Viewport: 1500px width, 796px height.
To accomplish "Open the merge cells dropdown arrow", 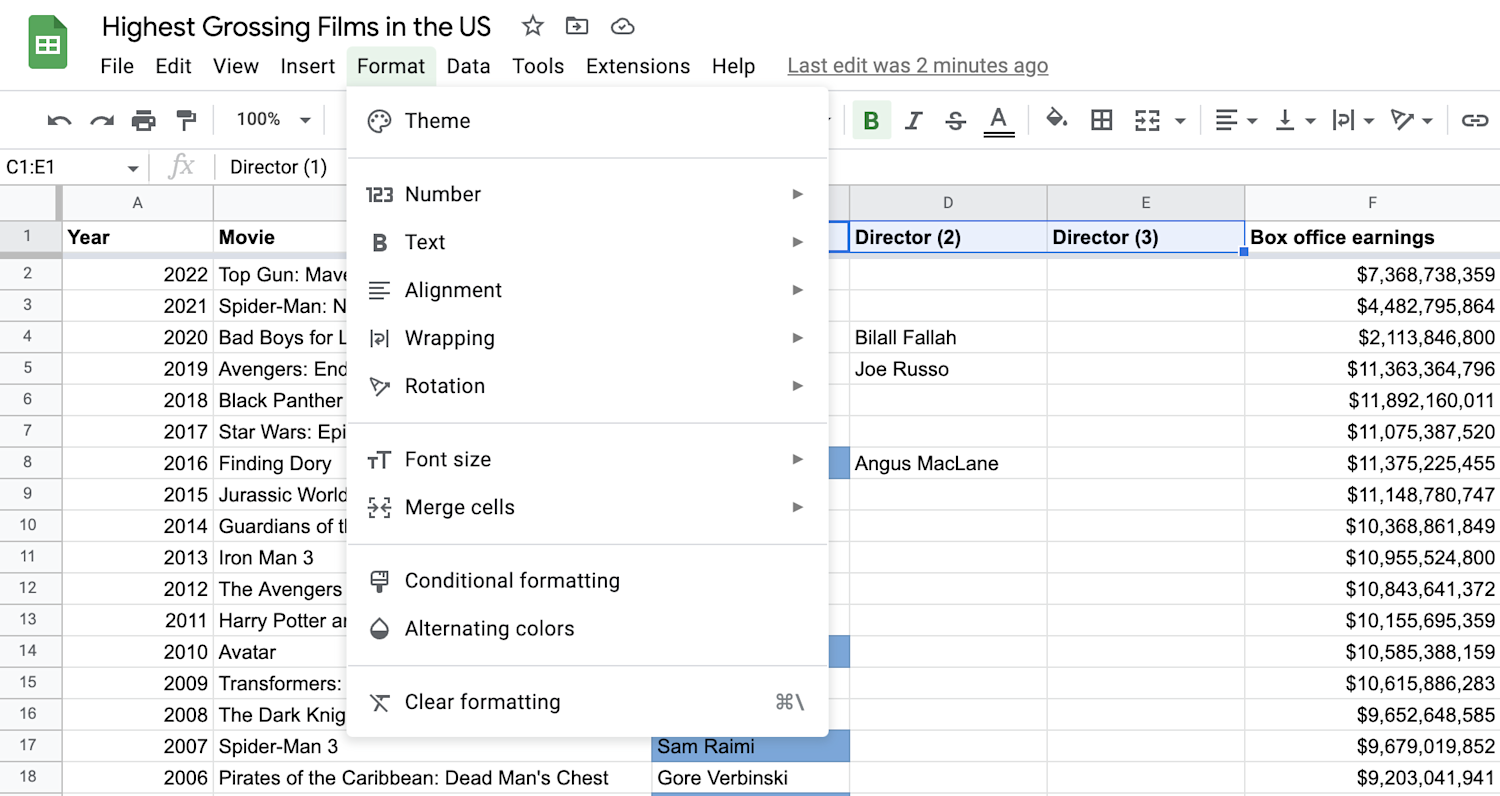I will 1180,121.
